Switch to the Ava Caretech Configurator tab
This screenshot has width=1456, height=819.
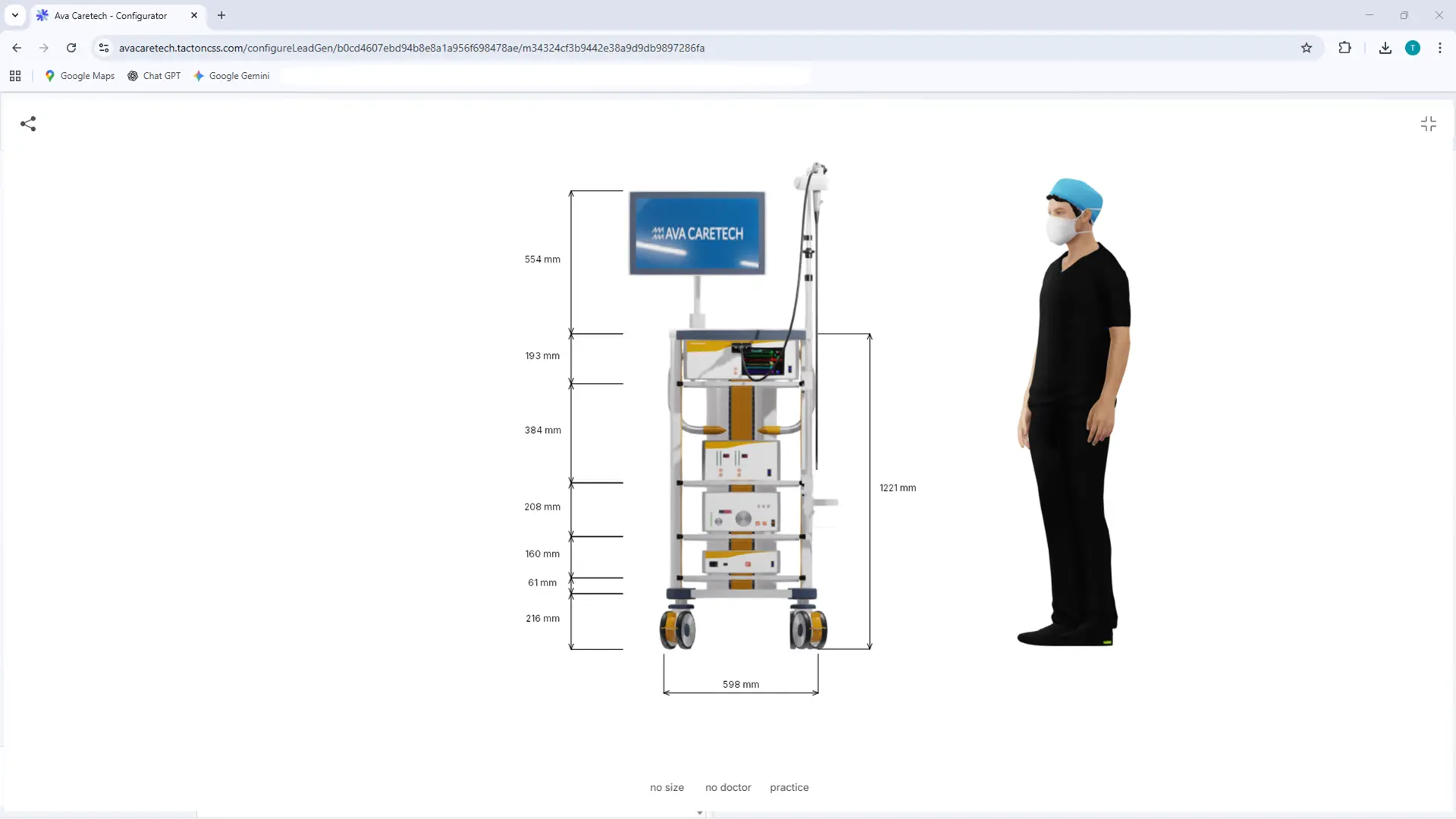110,15
